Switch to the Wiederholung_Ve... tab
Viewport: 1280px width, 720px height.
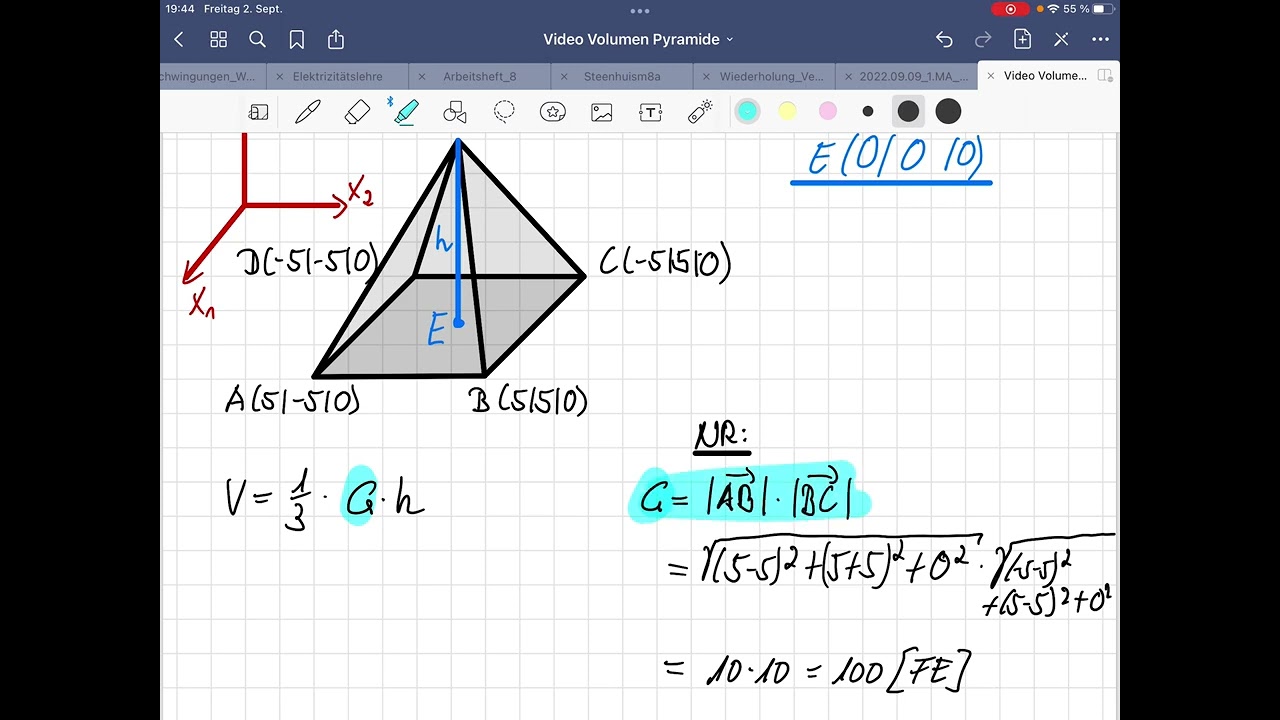tap(771, 76)
